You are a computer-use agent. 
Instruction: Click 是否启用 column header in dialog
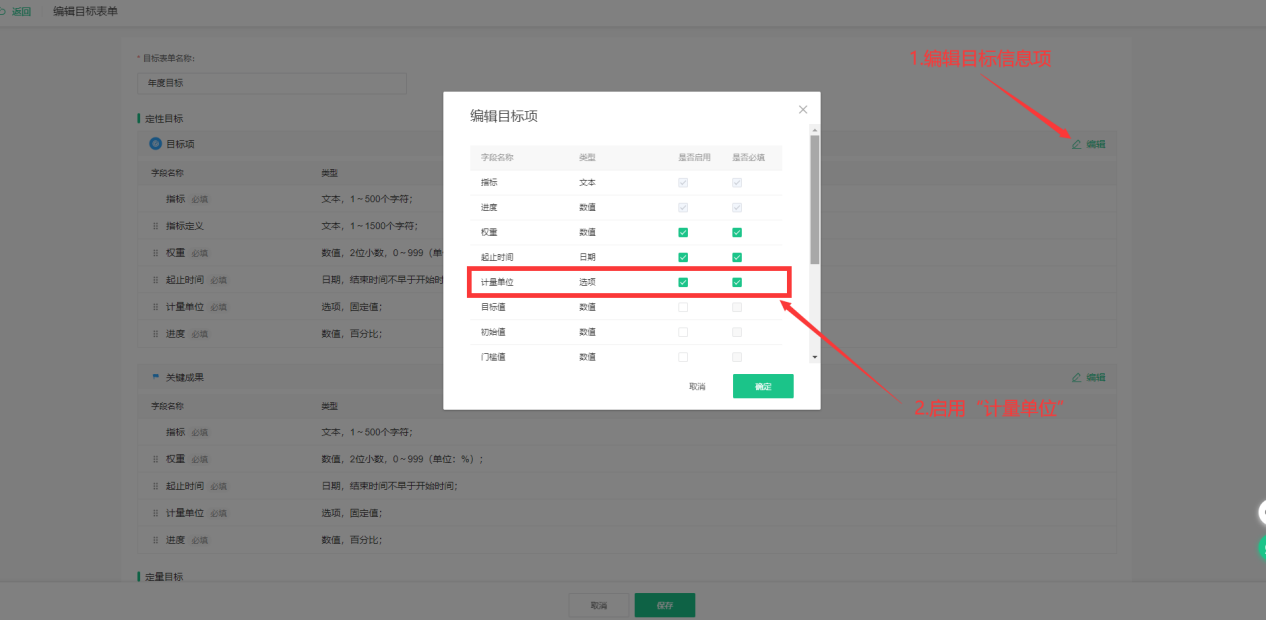(x=694, y=158)
